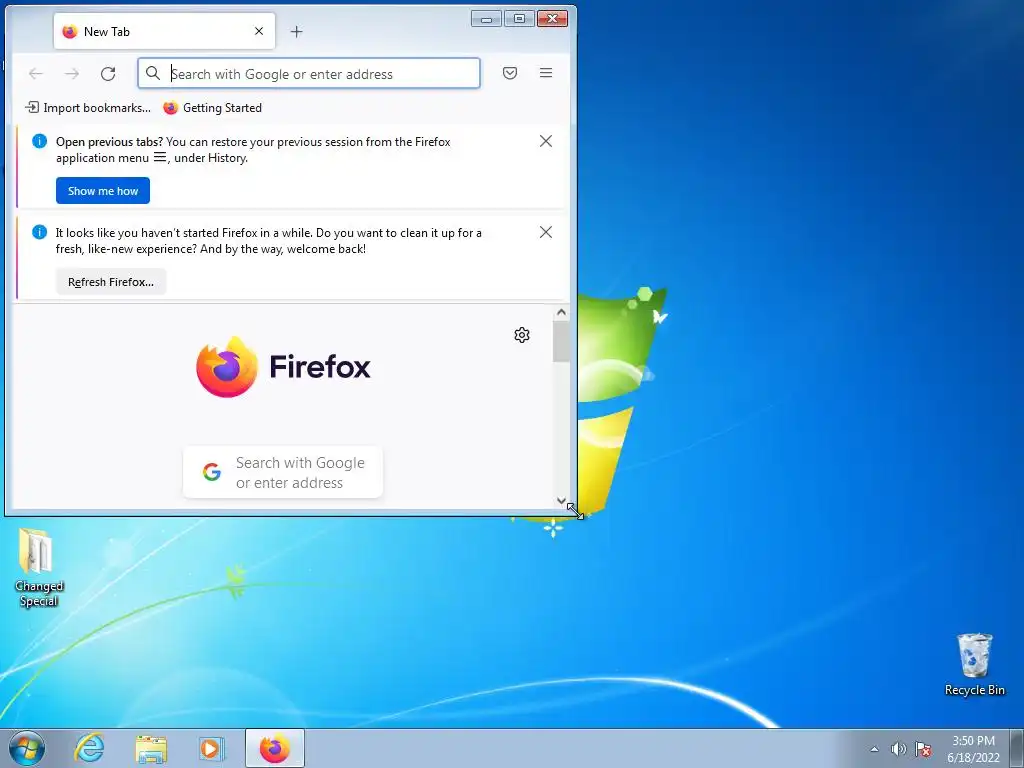This screenshot has height=768, width=1024.
Task: Click the Firefox logo on the page
Action: (283, 366)
